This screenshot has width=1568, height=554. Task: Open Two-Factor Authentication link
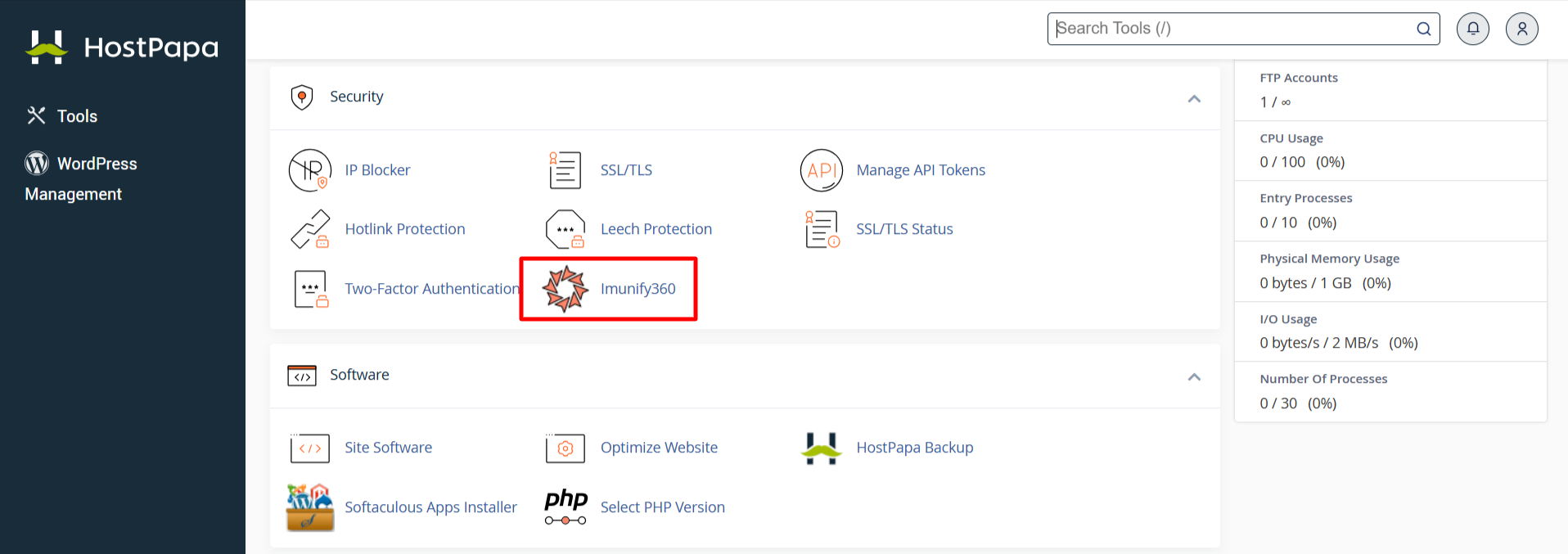point(432,289)
